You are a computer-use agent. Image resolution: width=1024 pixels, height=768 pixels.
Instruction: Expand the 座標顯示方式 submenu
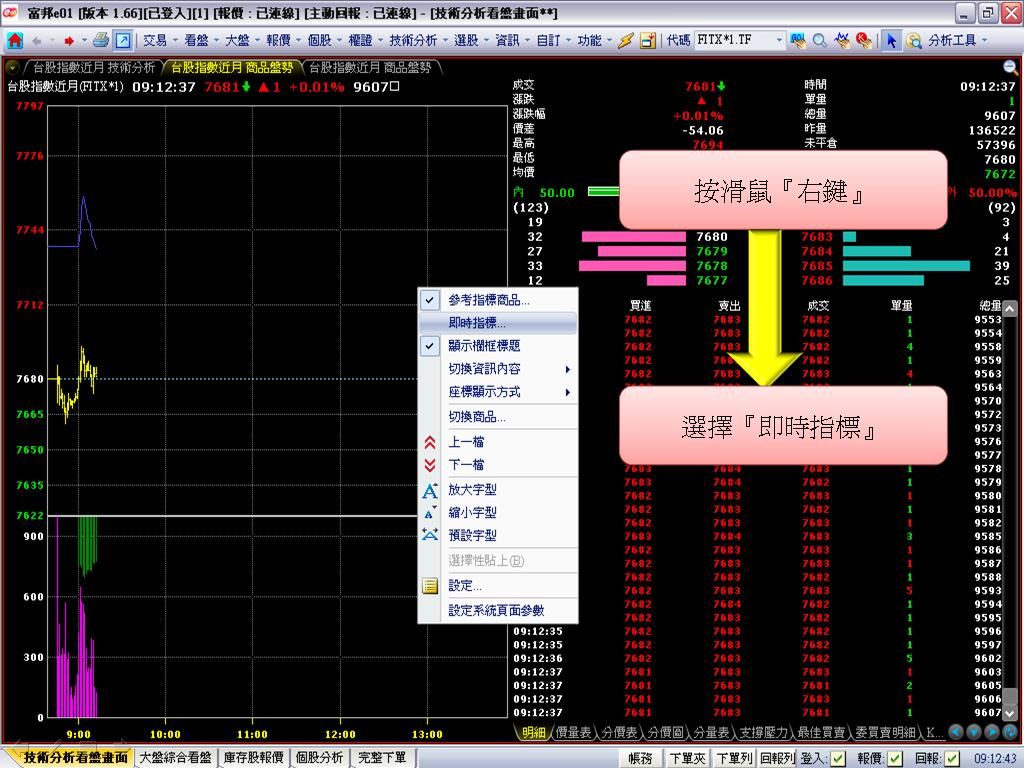(x=498, y=392)
